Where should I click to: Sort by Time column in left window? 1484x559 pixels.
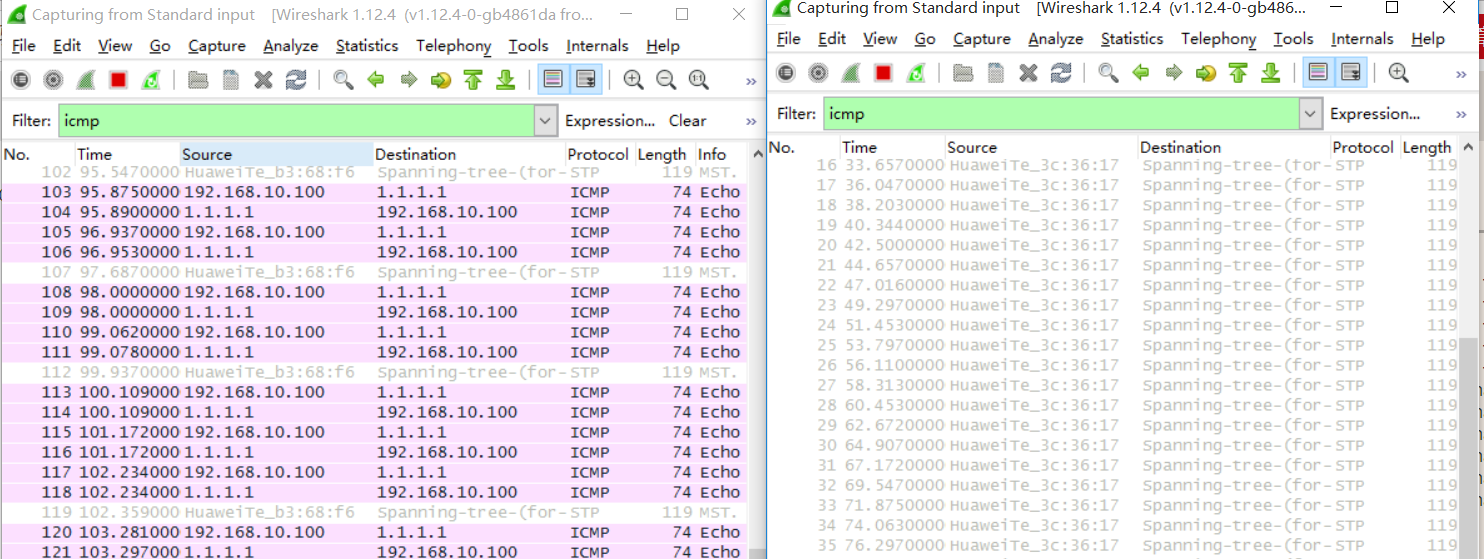point(127,154)
